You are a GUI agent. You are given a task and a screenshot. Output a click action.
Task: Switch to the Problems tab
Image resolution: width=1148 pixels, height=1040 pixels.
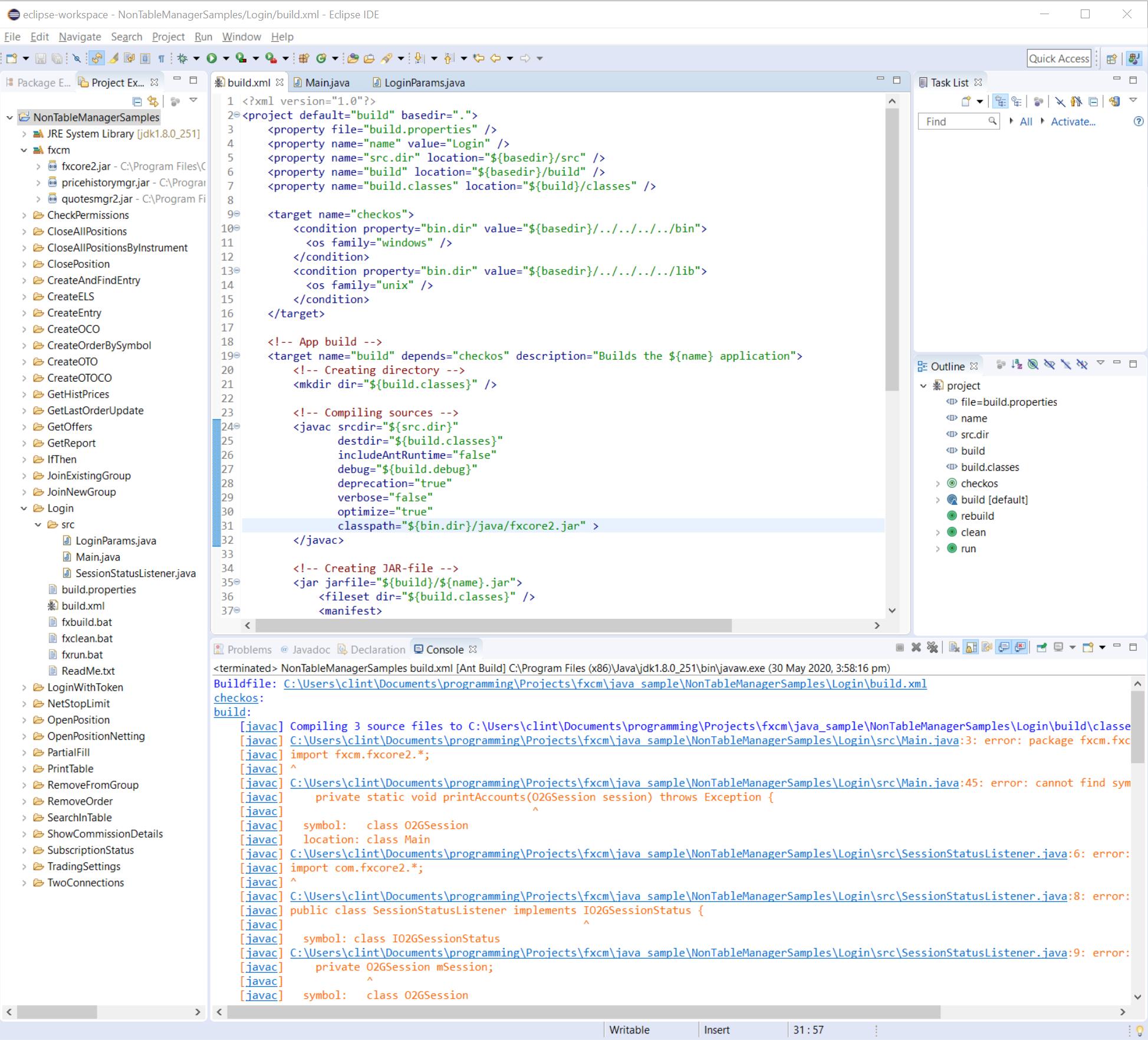[243, 649]
